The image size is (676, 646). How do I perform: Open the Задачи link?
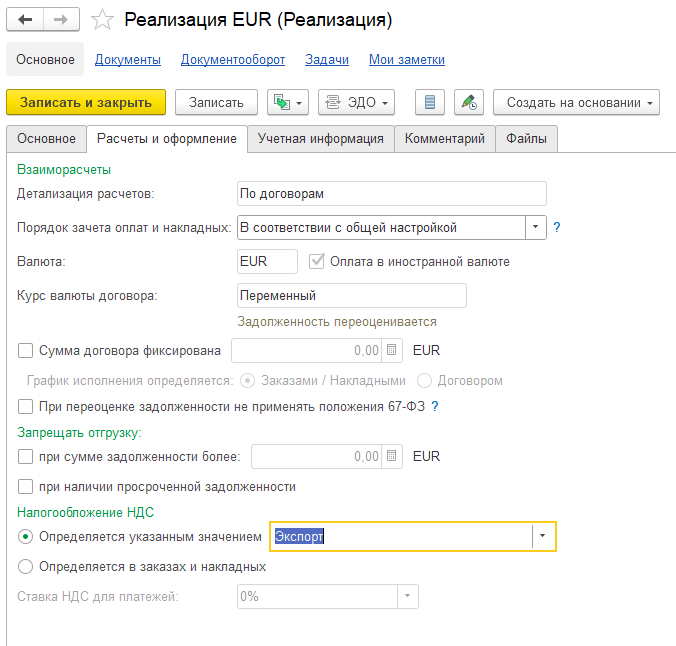[327, 60]
